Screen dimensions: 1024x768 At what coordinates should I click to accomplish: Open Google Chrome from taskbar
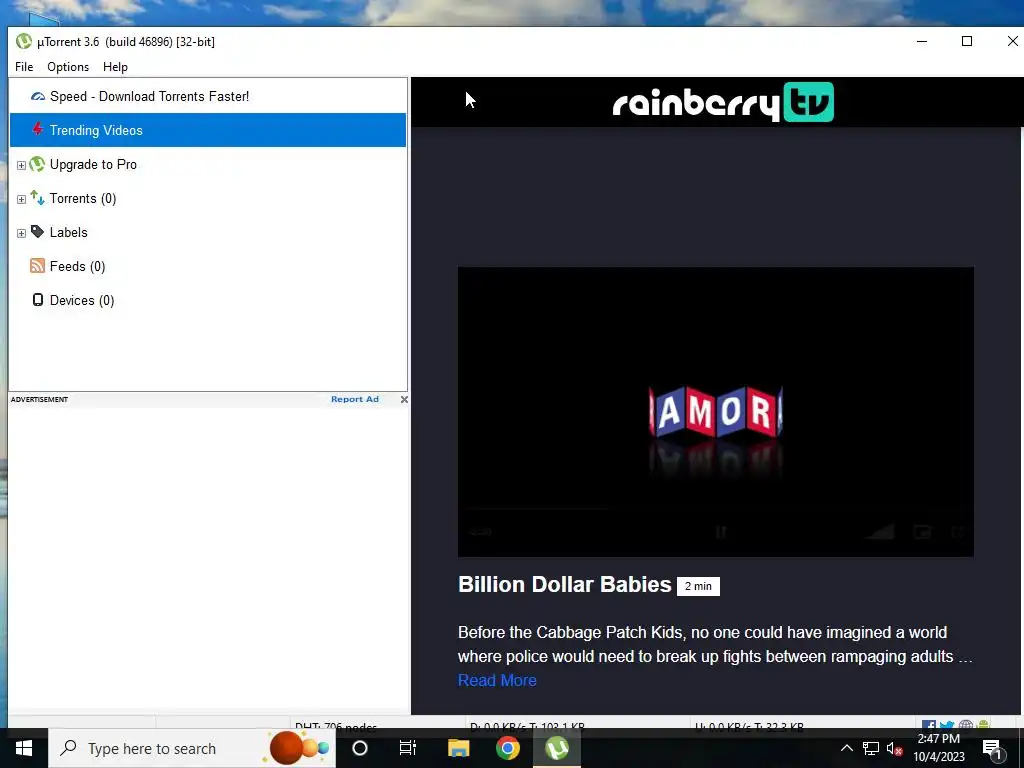[507, 748]
